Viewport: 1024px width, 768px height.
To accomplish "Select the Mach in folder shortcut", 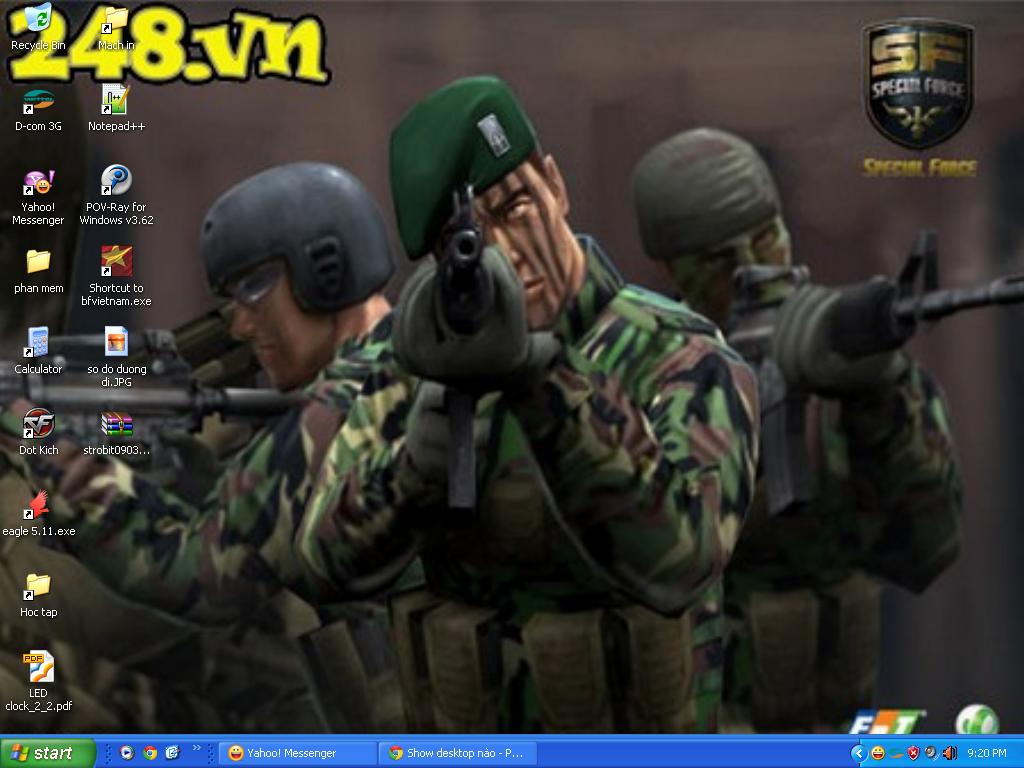I will [x=116, y=27].
